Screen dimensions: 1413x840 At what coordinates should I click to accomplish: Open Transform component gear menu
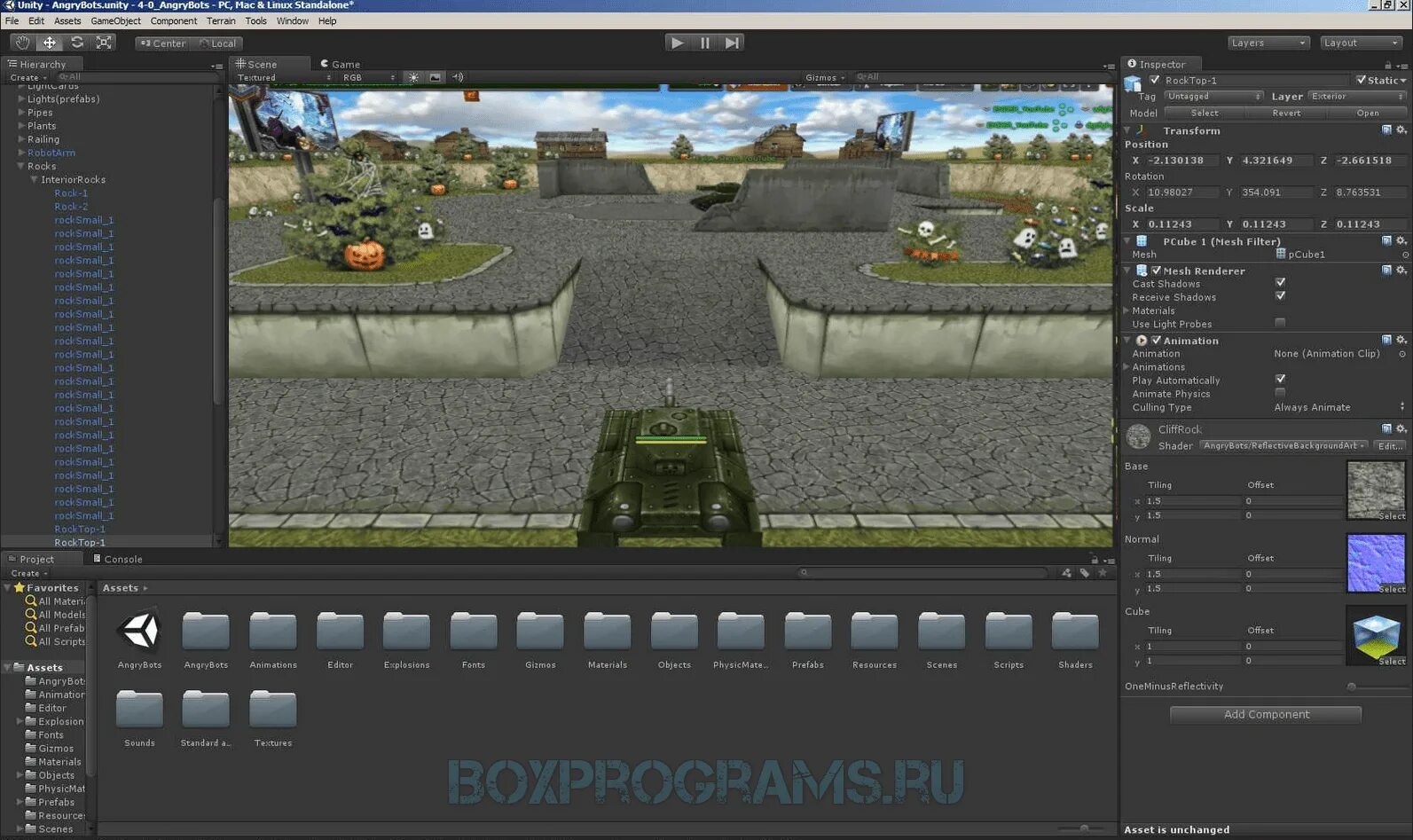(1401, 130)
